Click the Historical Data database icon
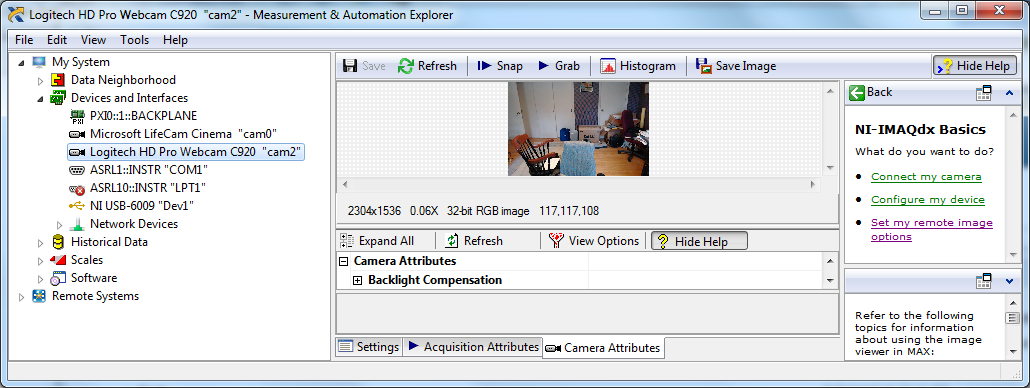 pos(58,242)
